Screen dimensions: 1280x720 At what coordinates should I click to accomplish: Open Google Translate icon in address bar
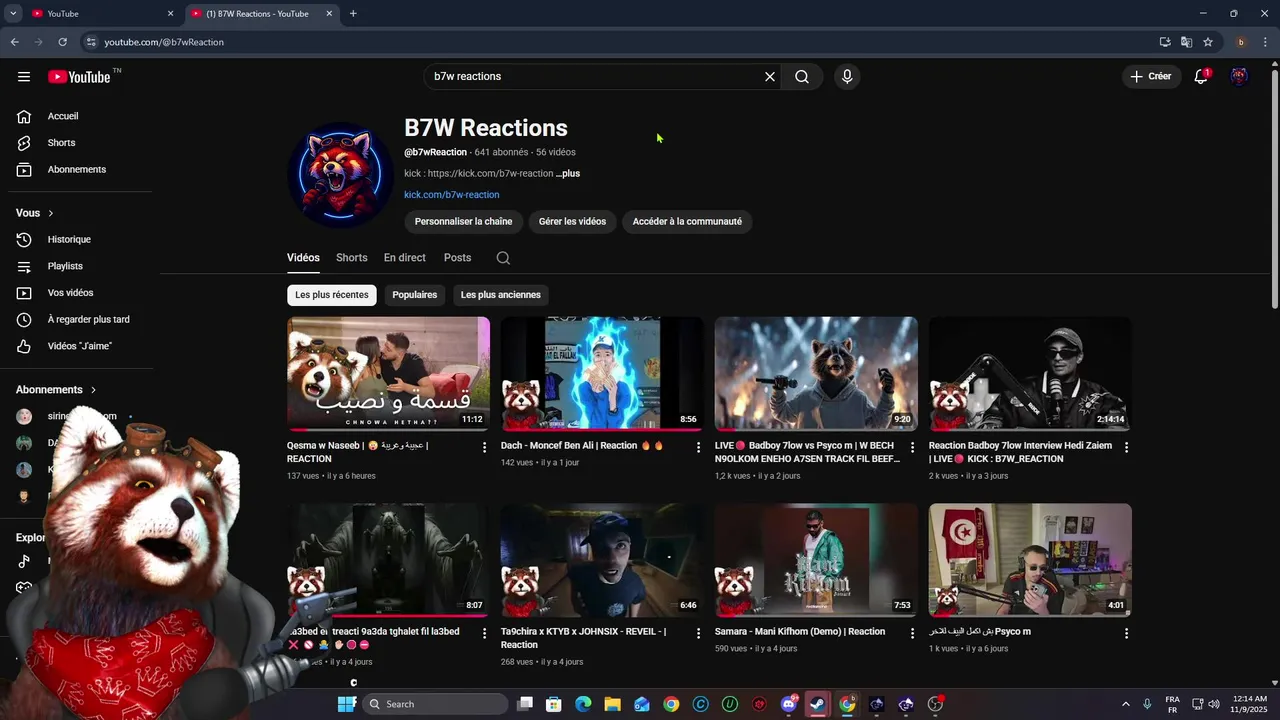point(1186,42)
